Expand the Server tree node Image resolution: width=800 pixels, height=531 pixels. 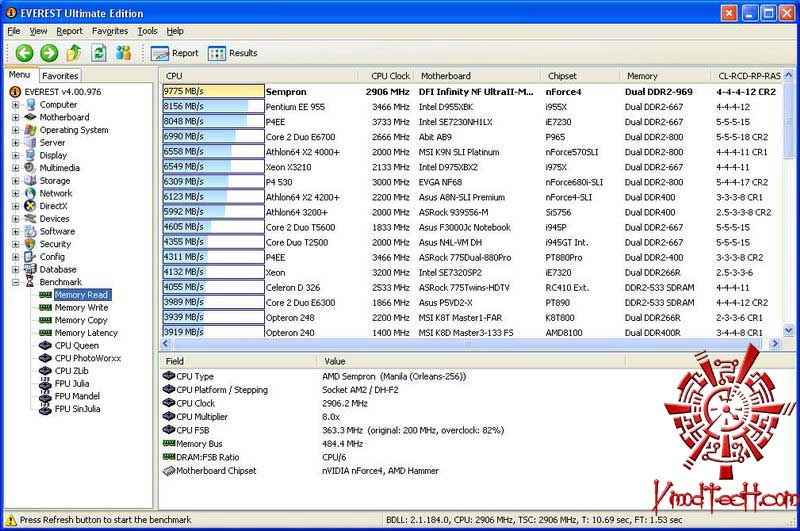point(16,143)
